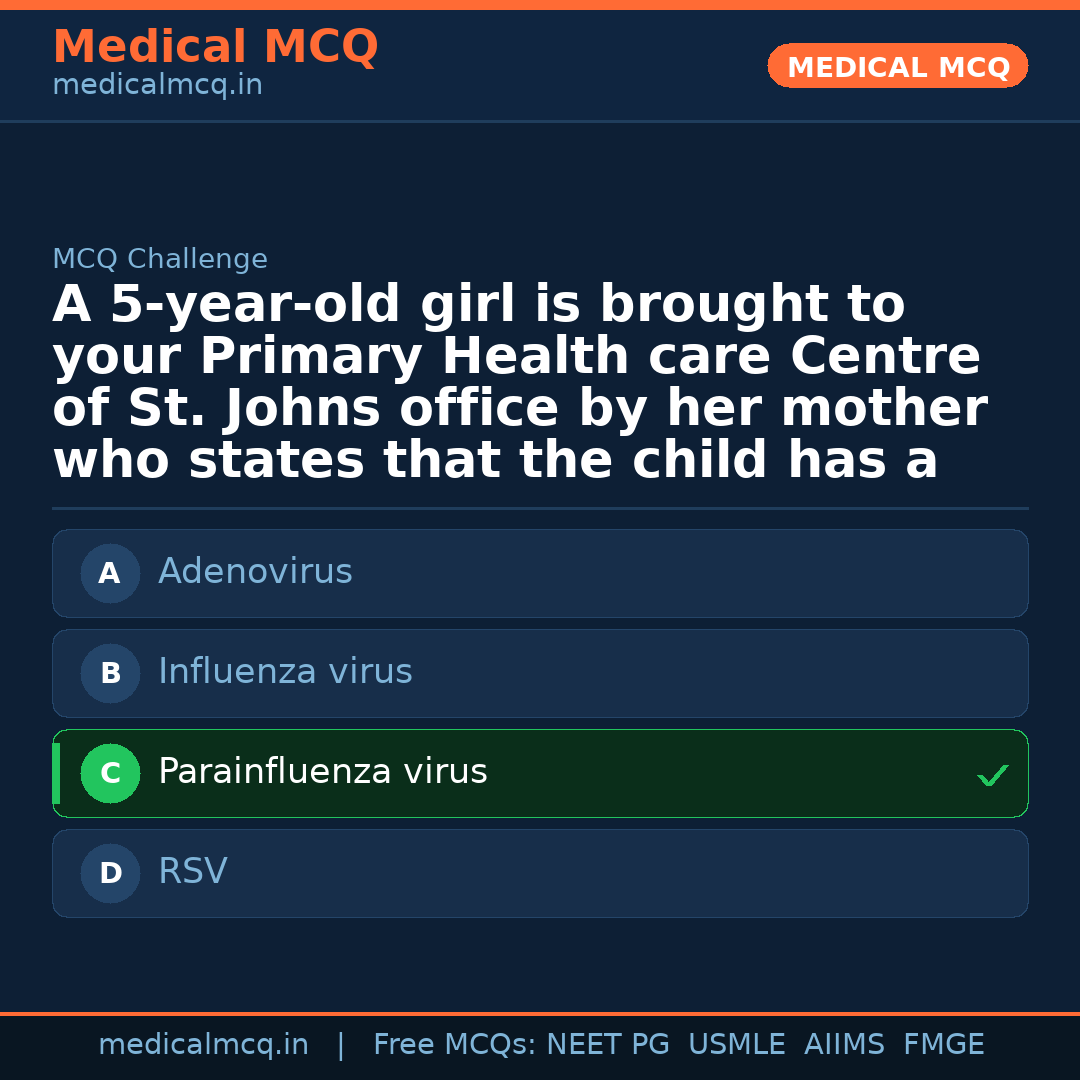The image size is (1080, 1080).
Task: Open medicalmcq.in link in the header
Action: click(x=157, y=86)
